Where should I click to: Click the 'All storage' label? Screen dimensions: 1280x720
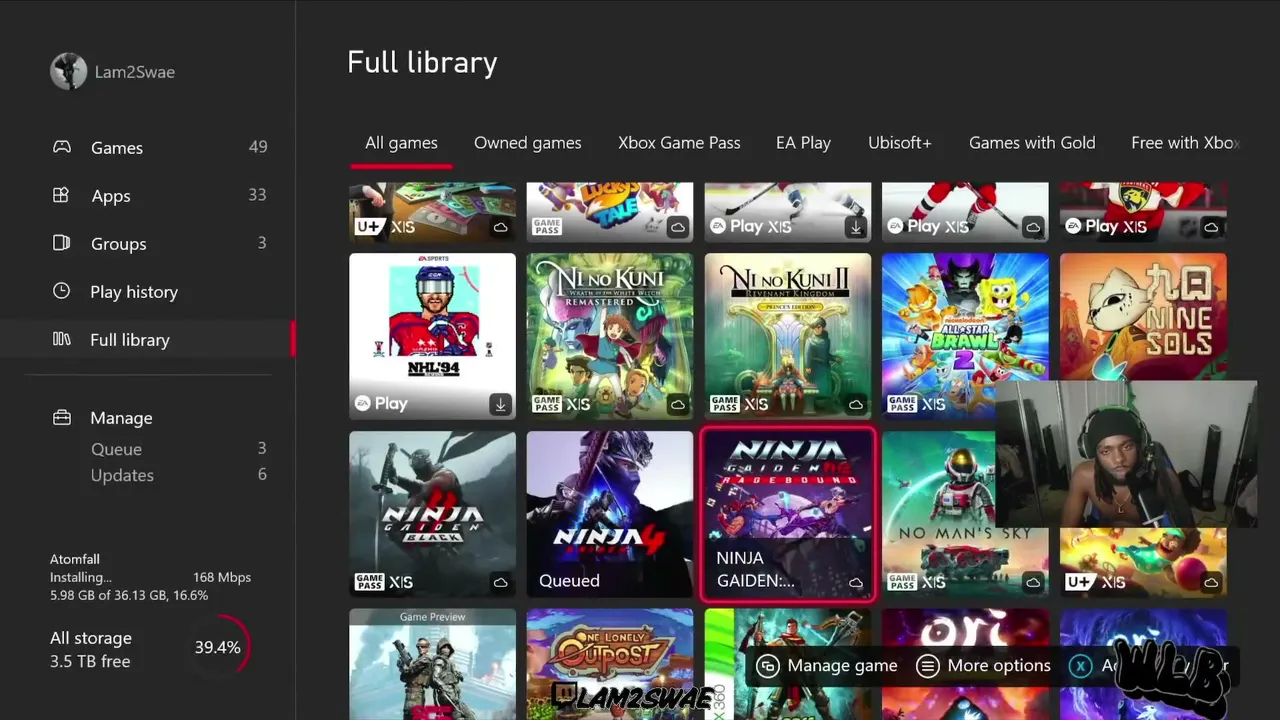(91, 638)
